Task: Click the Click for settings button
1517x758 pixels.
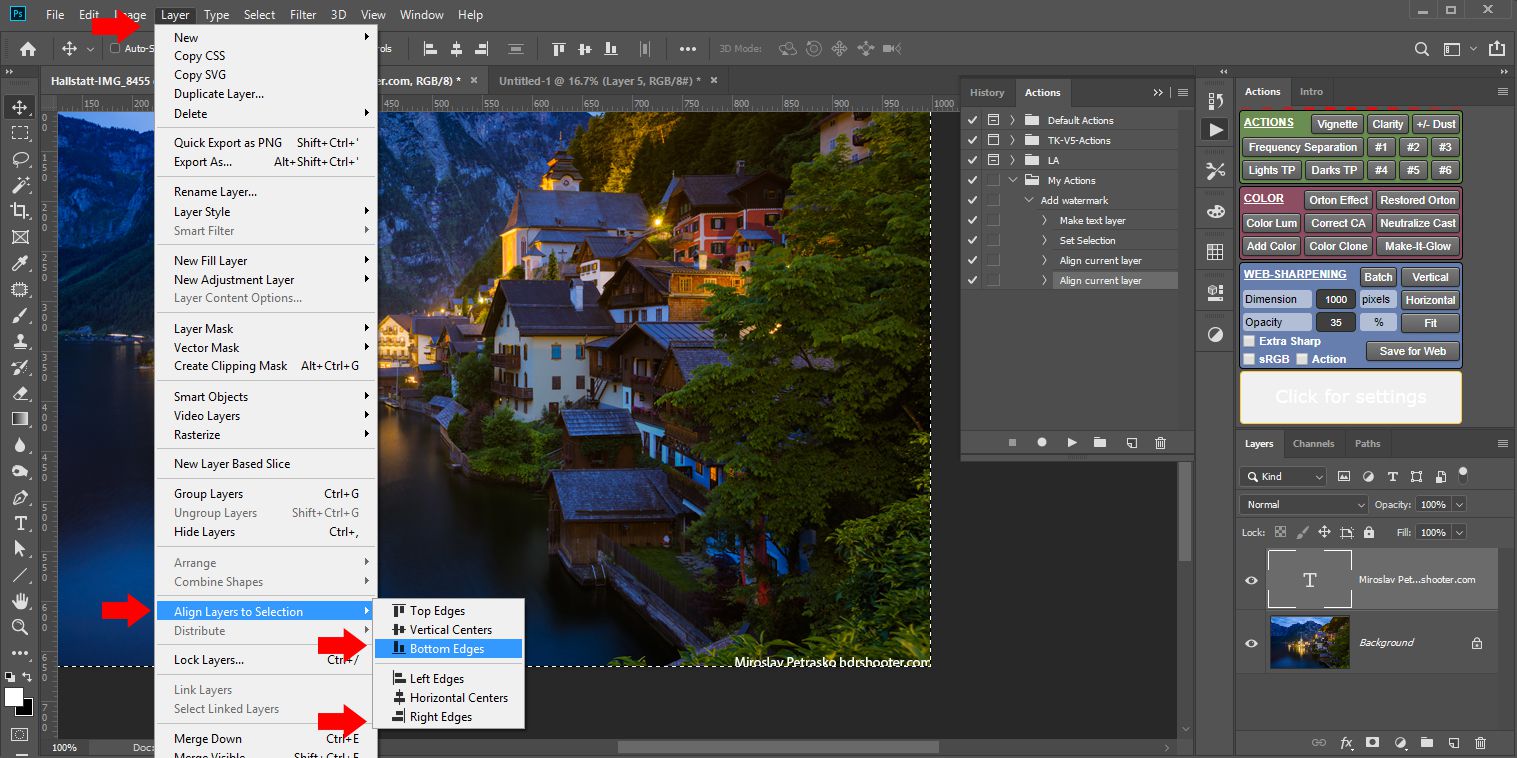Action: (x=1350, y=397)
